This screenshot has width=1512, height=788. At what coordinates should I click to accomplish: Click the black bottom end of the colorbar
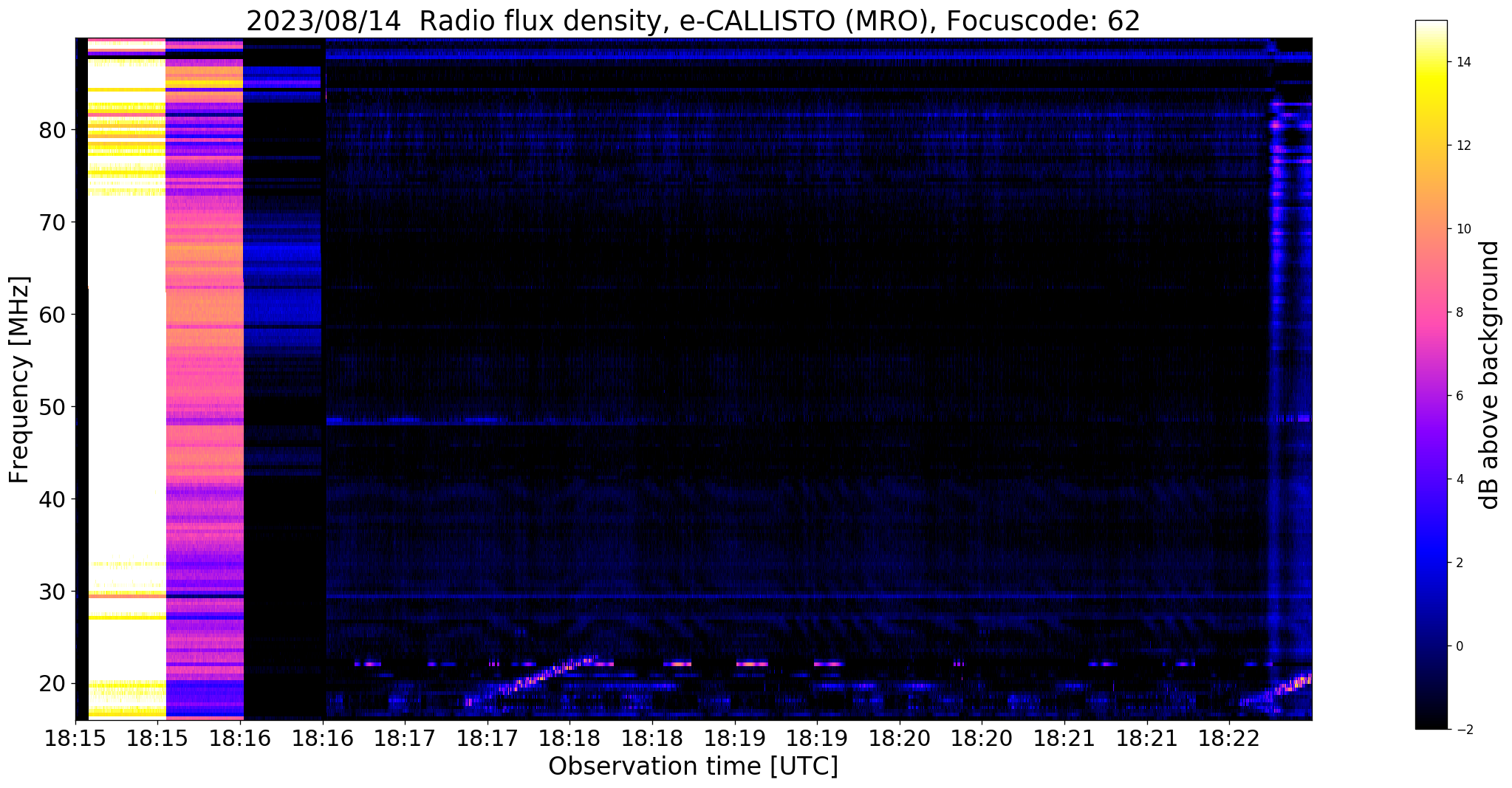(1431, 722)
